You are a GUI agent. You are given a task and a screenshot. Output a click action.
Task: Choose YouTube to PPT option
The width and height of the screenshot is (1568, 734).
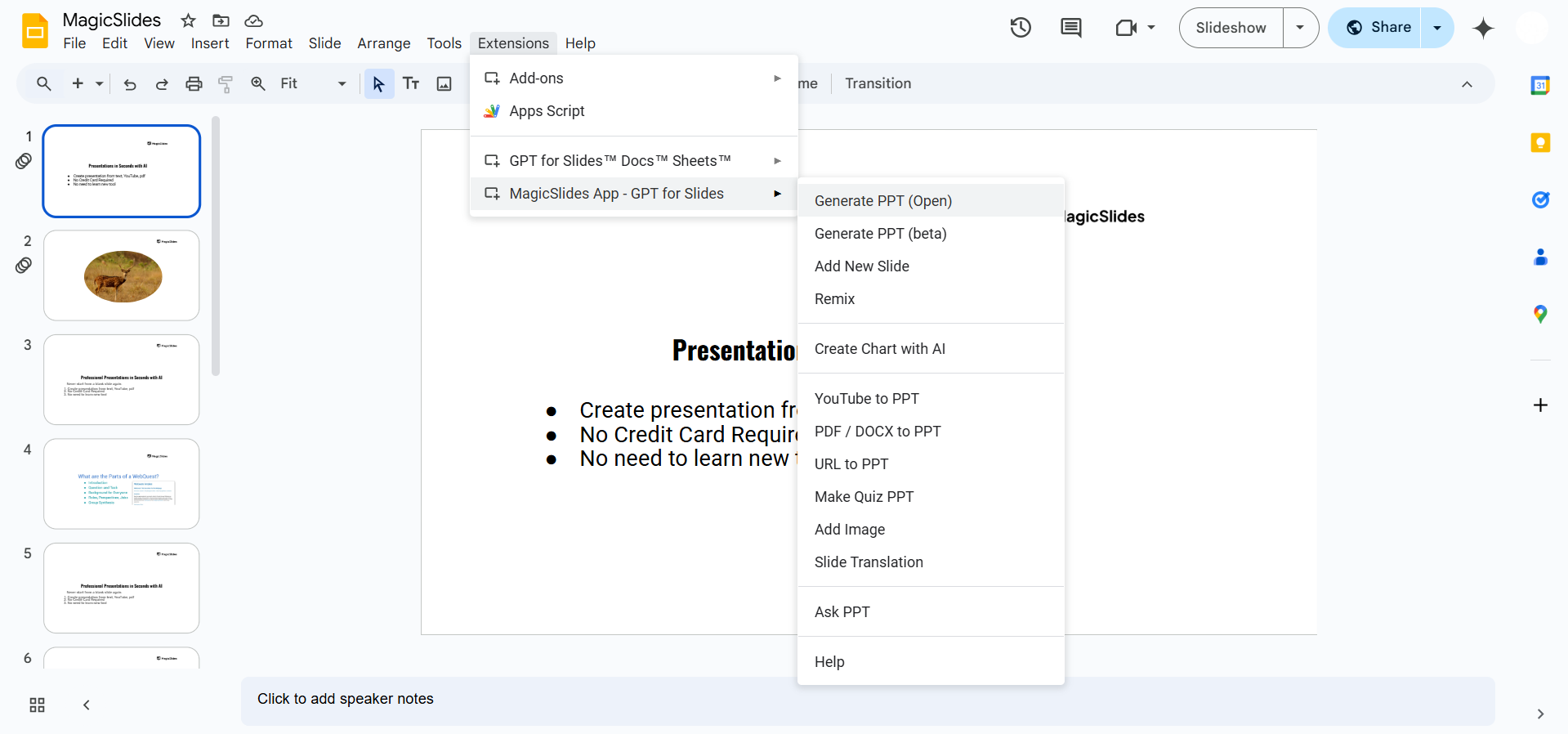(x=866, y=399)
